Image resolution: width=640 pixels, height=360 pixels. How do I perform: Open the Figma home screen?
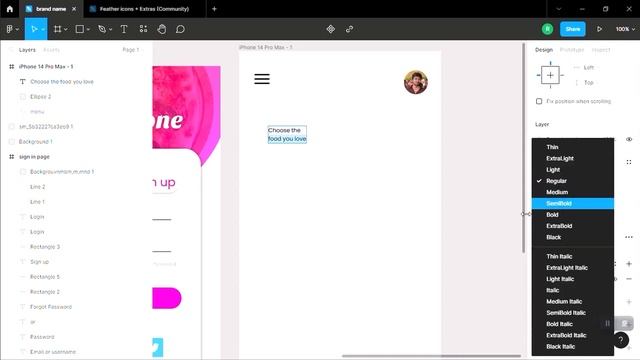tap(9, 9)
